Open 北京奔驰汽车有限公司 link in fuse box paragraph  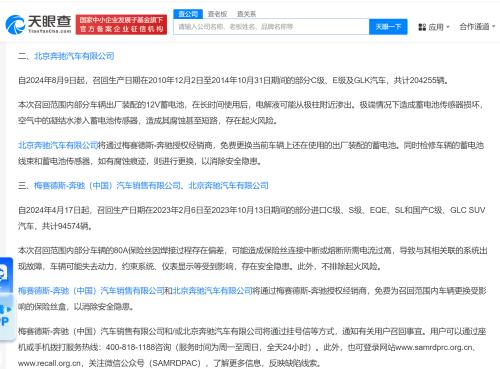pyautogui.click(x=212, y=291)
